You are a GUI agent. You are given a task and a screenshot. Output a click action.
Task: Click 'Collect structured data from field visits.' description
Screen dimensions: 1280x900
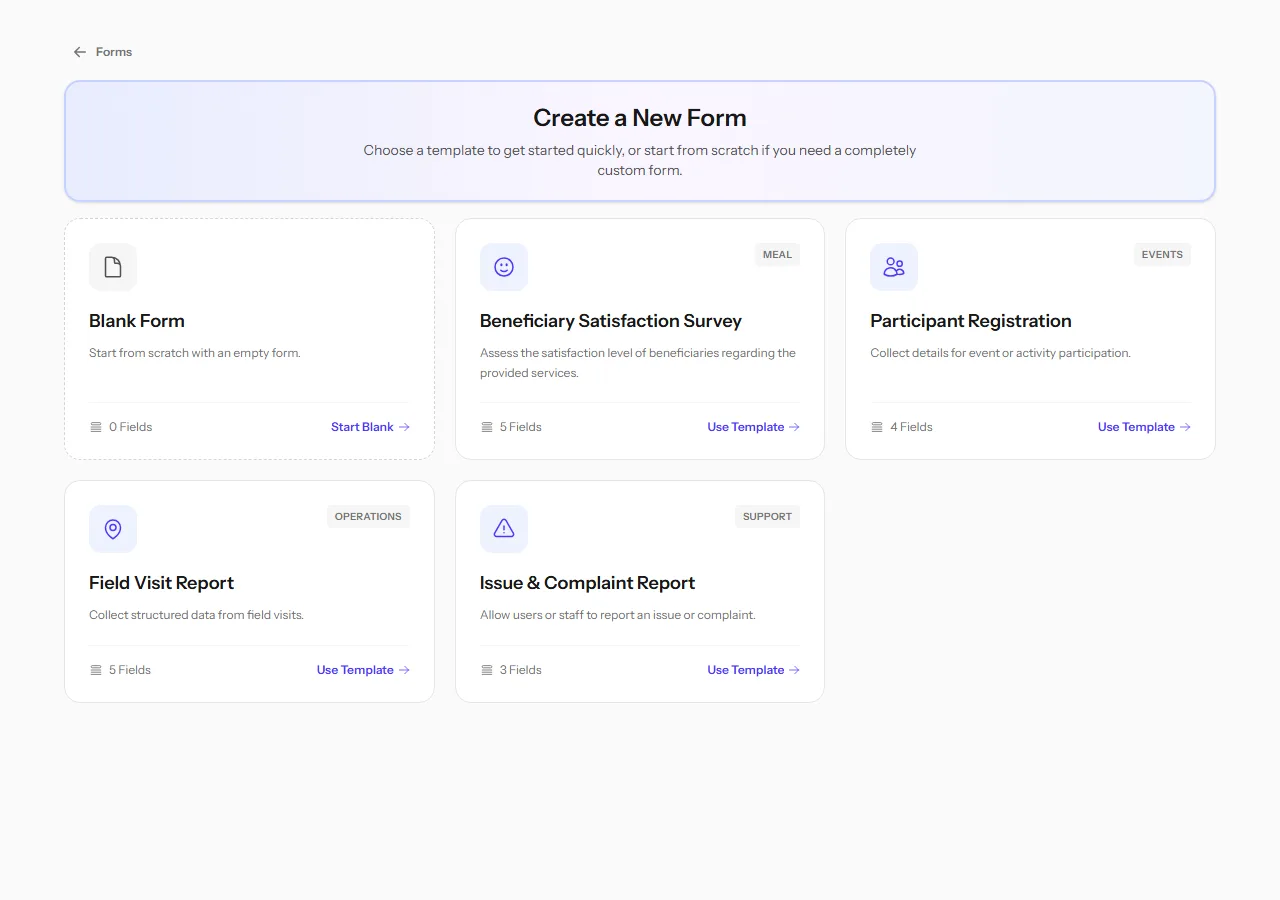pyautogui.click(x=196, y=615)
